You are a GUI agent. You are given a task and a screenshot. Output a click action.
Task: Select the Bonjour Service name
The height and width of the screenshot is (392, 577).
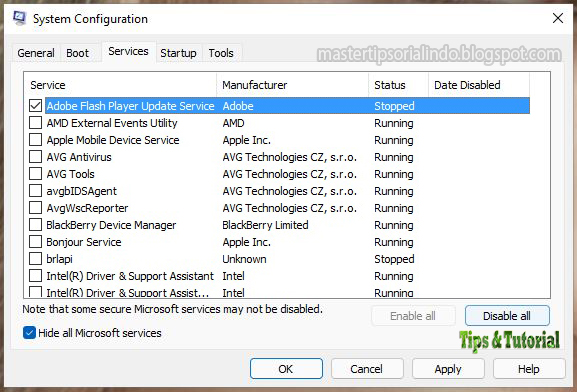coord(84,242)
